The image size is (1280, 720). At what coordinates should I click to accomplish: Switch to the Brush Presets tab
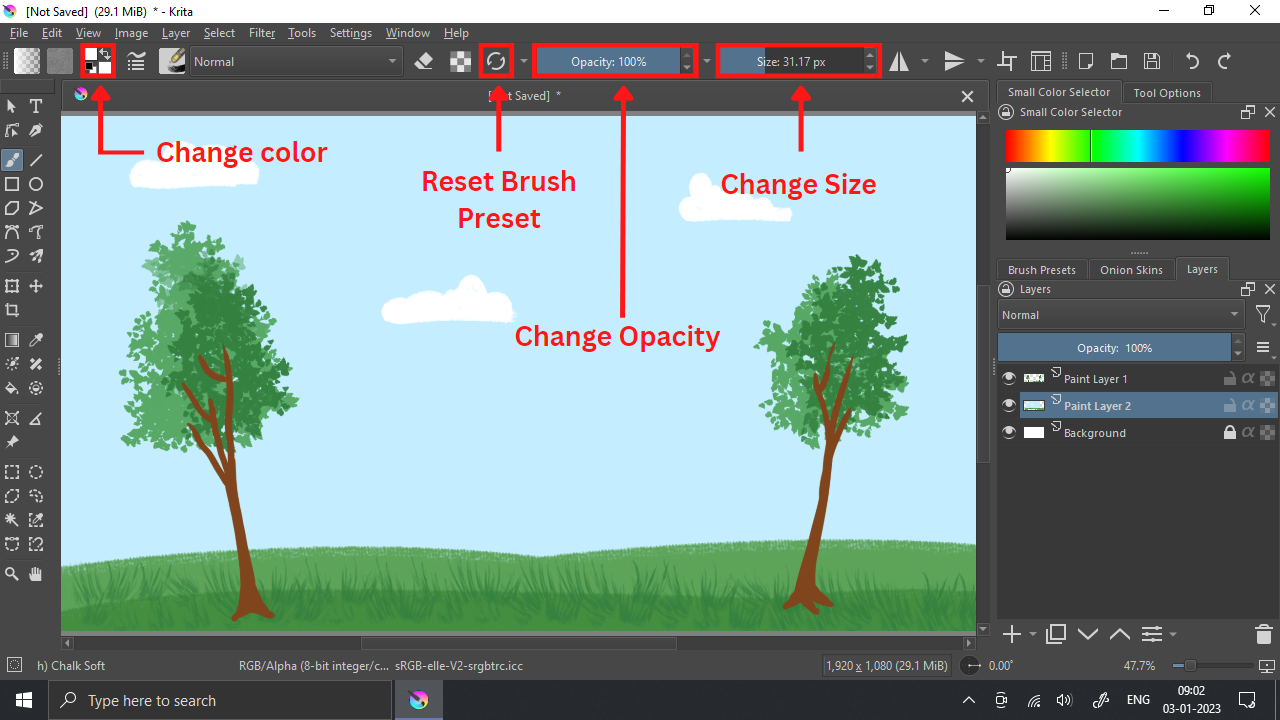pos(1042,269)
